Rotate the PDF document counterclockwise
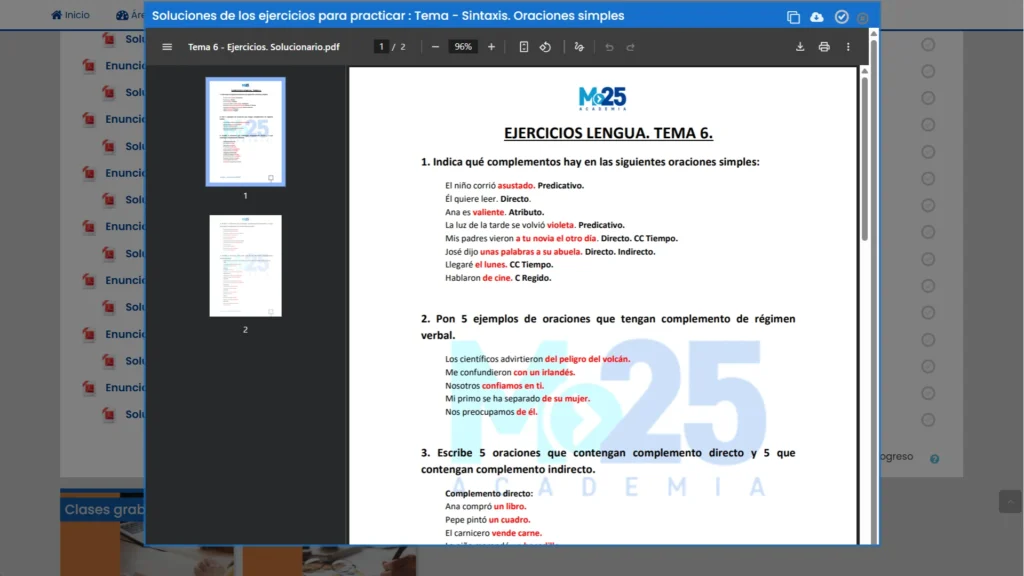Viewport: 1024px width, 576px height. (546, 47)
